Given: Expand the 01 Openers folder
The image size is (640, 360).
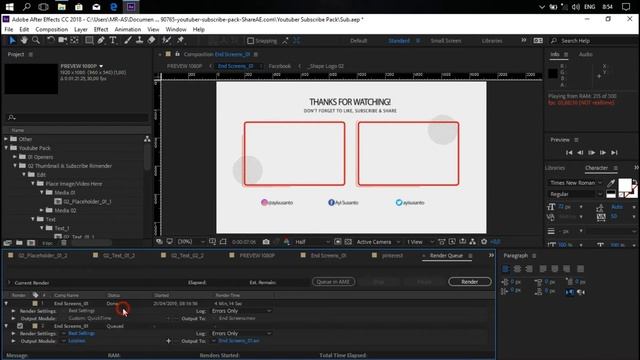Looking at the screenshot, I should pyautogui.click(x=15, y=157).
